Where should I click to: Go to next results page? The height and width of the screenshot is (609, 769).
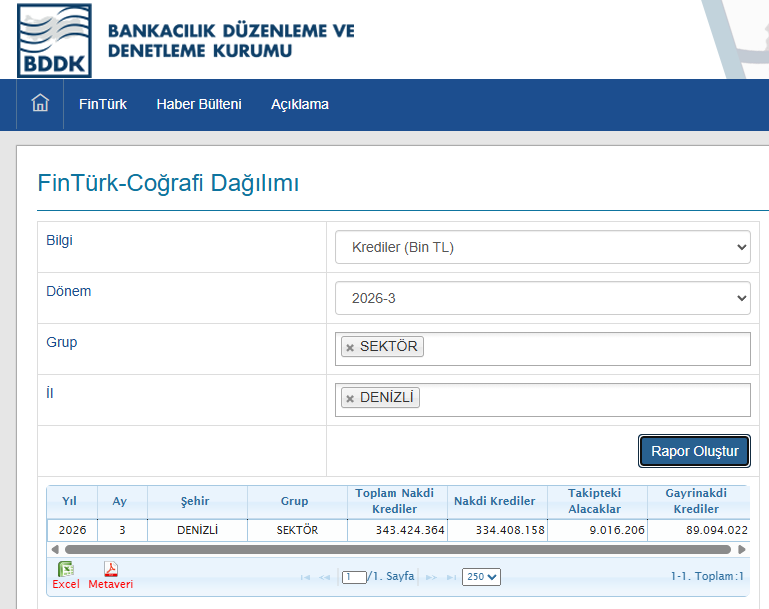(431, 577)
